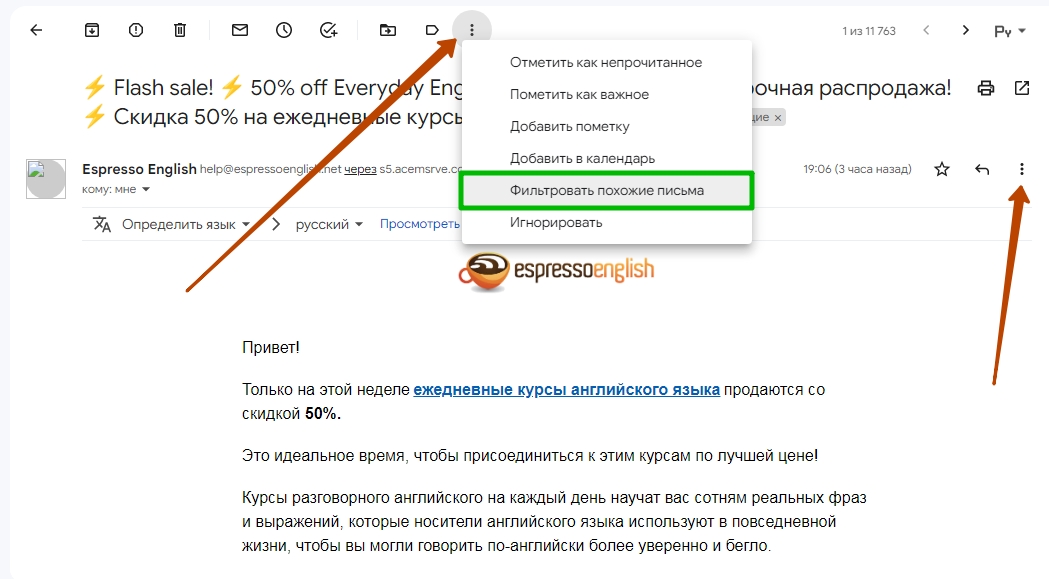The image size is (1049, 579).
Task: Mark as unread with the envelope icon
Action: click(x=240, y=30)
